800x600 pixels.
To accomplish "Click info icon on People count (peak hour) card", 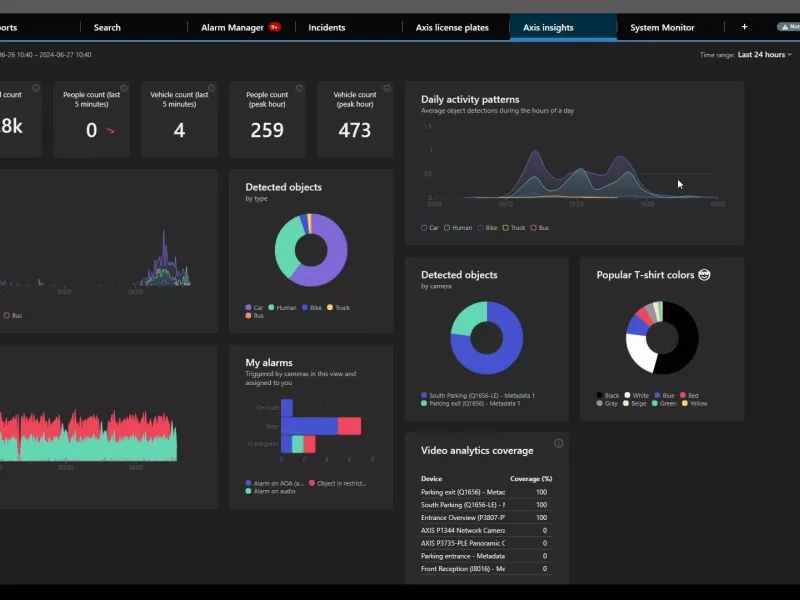I will [x=299, y=88].
